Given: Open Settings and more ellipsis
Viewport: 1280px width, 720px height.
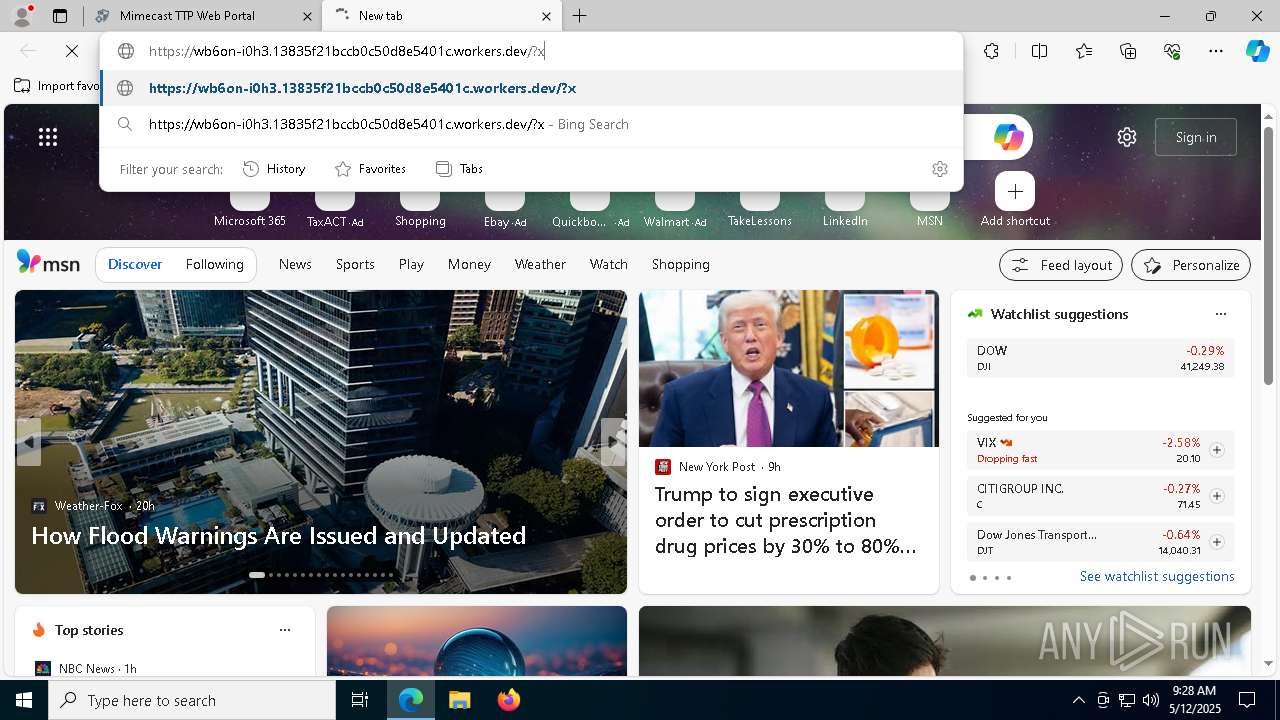Looking at the screenshot, I should click(x=1216, y=51).
